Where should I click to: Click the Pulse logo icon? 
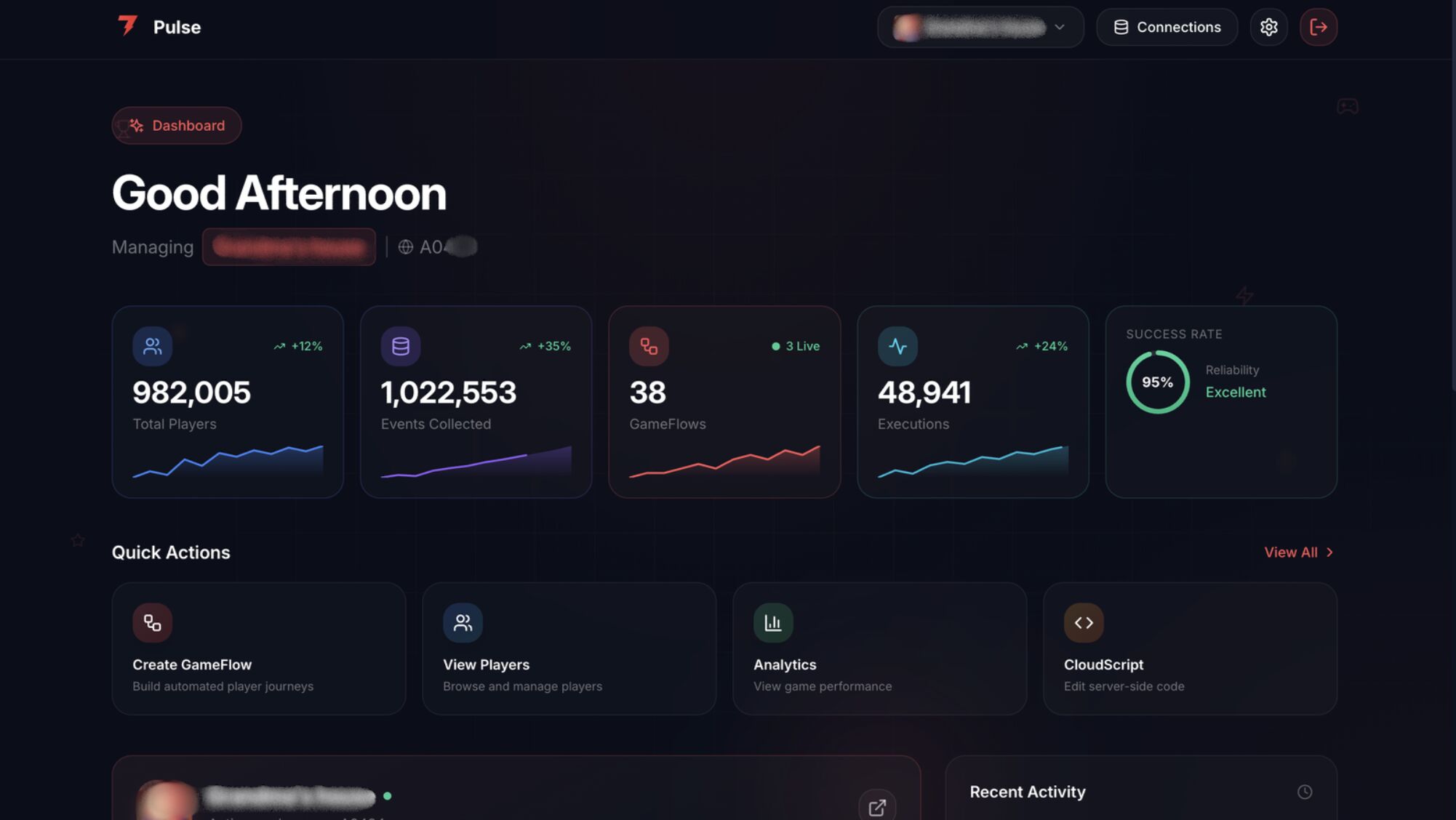[128, 26]
